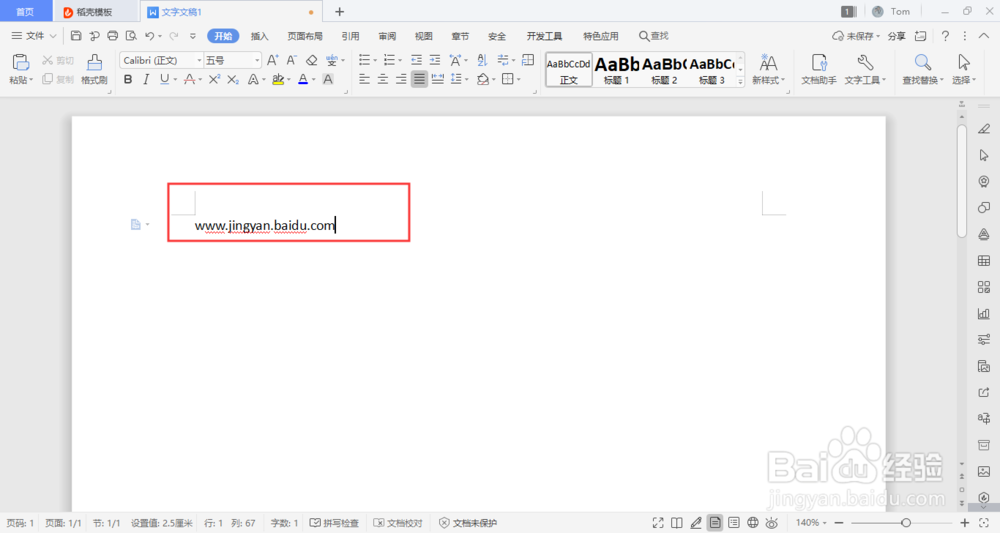Toggle subscript formatting
Image resolution: width=1000 pixels, height=533 pixels.
(x=233, y=79)
